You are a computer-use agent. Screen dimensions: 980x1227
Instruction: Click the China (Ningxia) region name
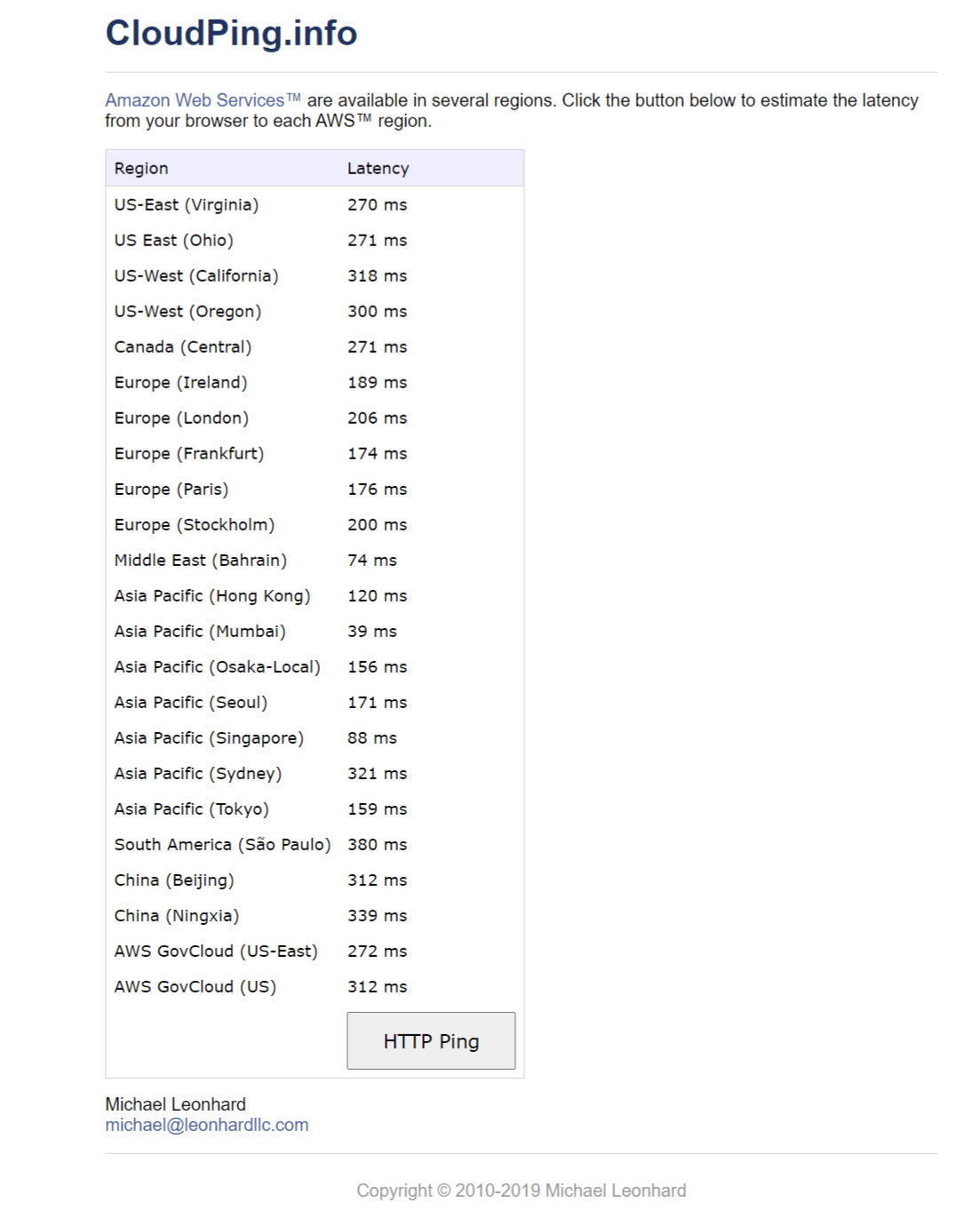pyautogui.click(x=177, y=916)
